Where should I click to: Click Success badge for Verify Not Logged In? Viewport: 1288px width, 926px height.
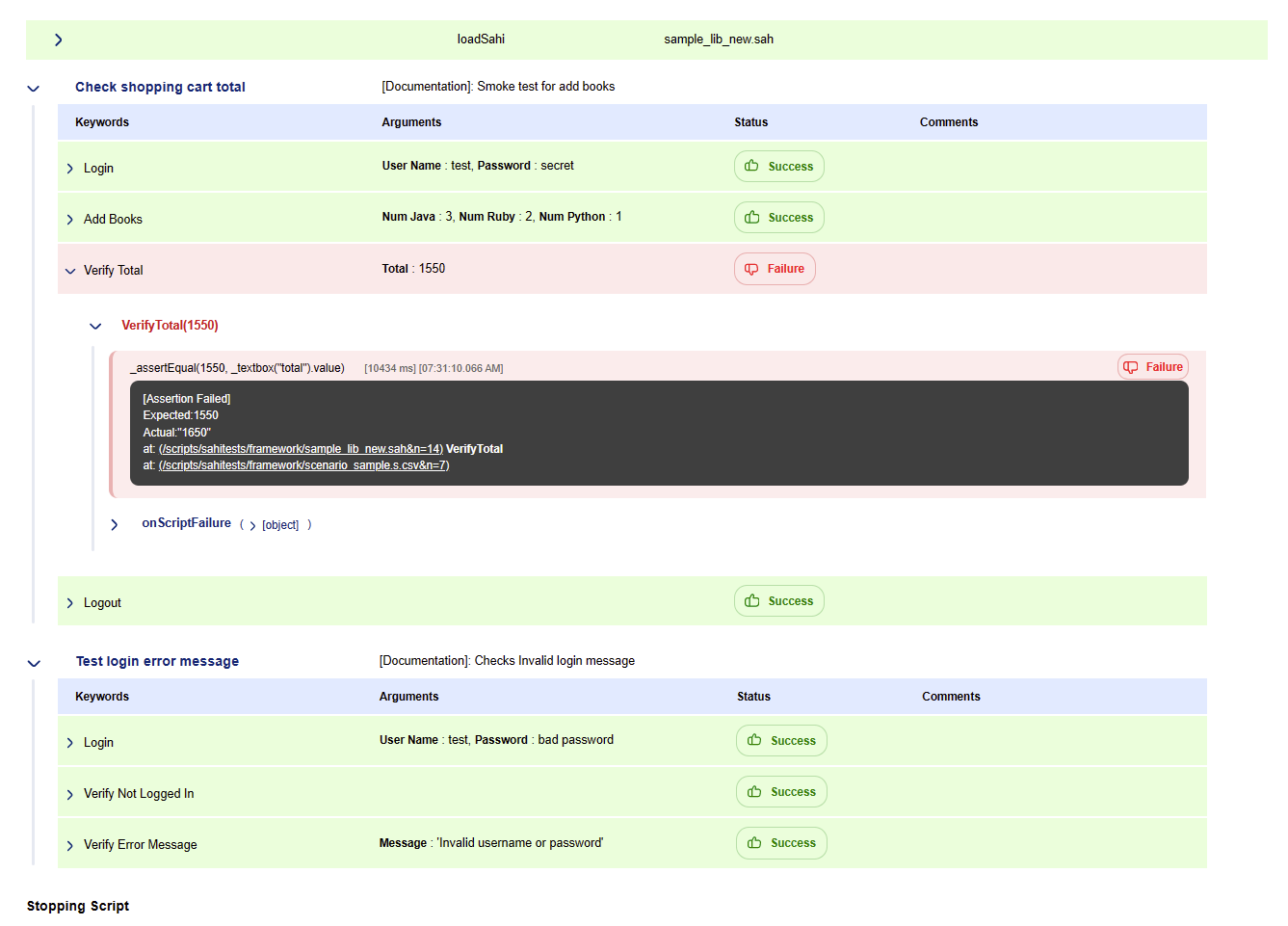[x=781, y=792]
